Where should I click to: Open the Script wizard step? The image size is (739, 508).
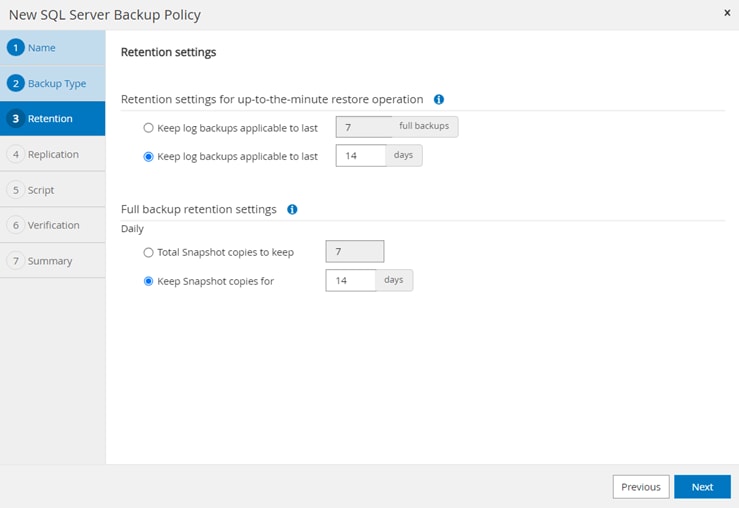[x=53, y=190]
